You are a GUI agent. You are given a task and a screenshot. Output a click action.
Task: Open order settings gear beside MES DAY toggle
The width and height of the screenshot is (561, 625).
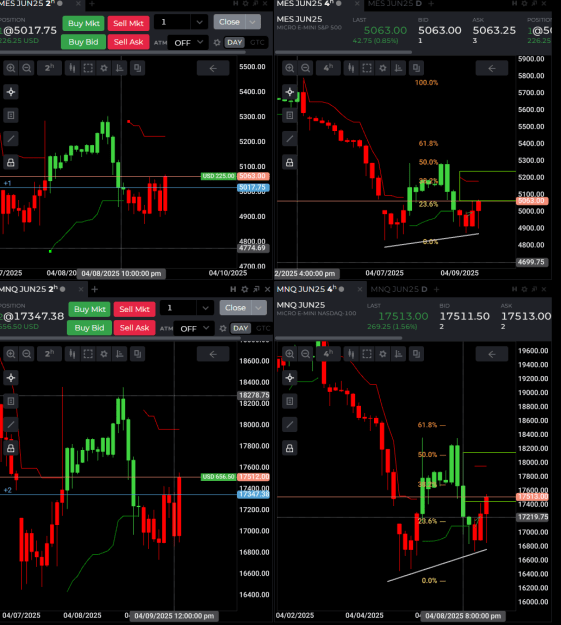(217, 42)
